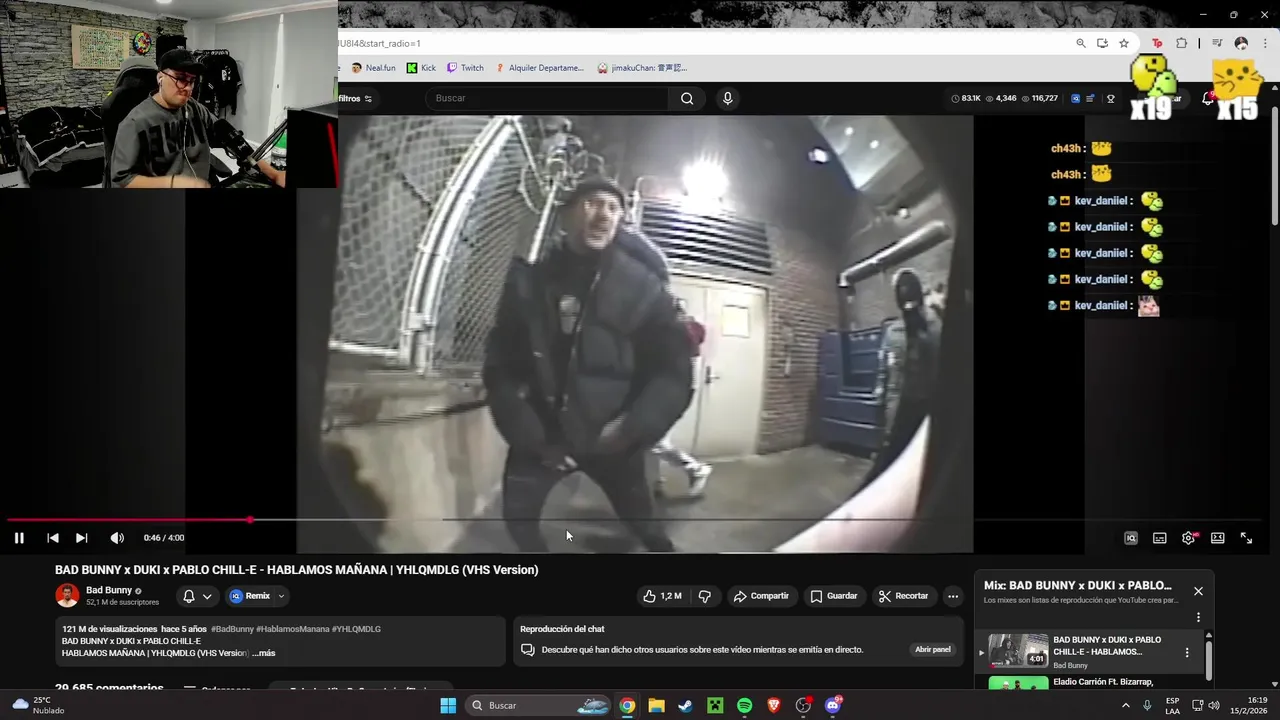Open File Explorer from the taskbar

pyautogui.click(x=656, y=705)
